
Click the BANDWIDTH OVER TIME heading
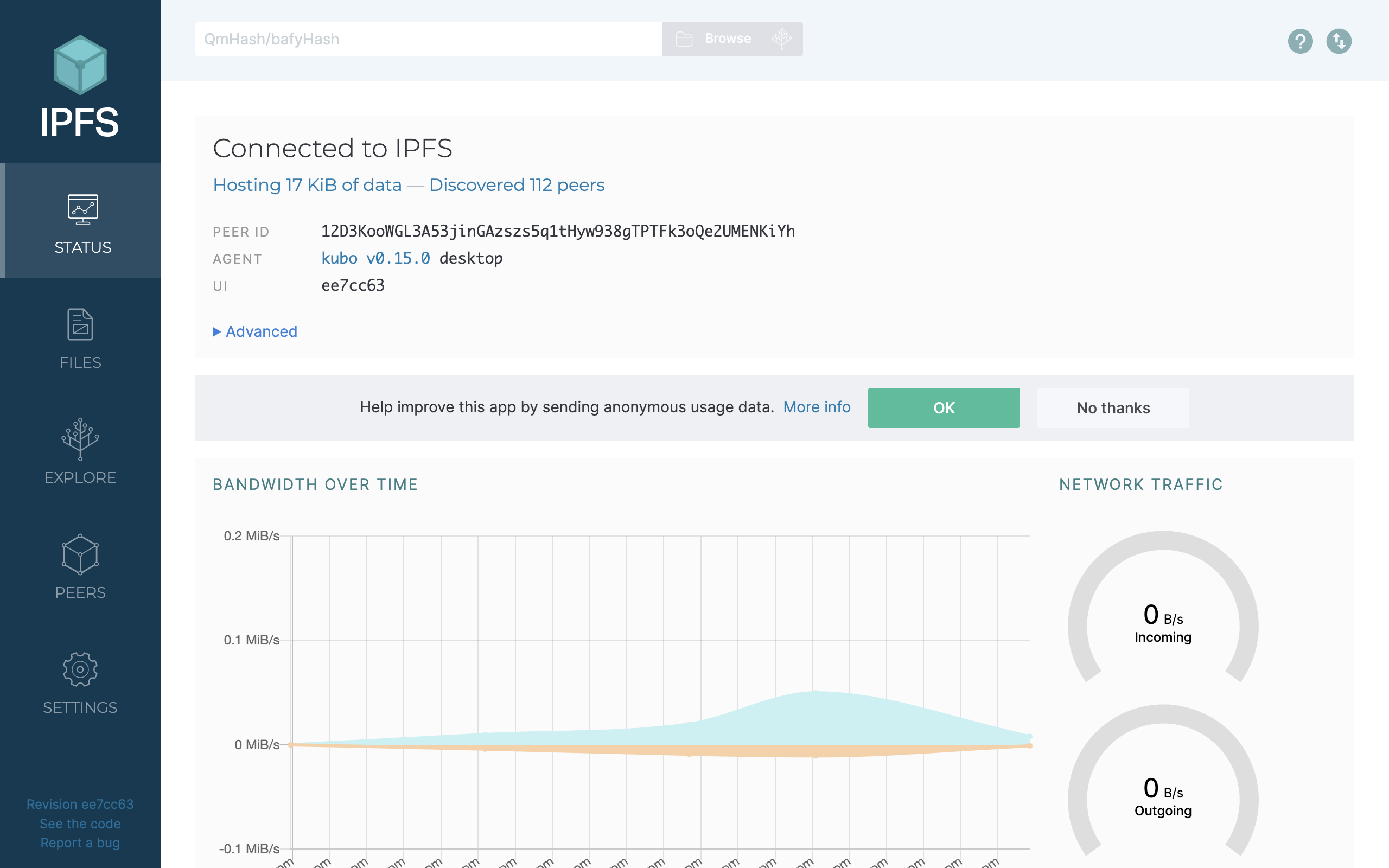click(315, 484)
